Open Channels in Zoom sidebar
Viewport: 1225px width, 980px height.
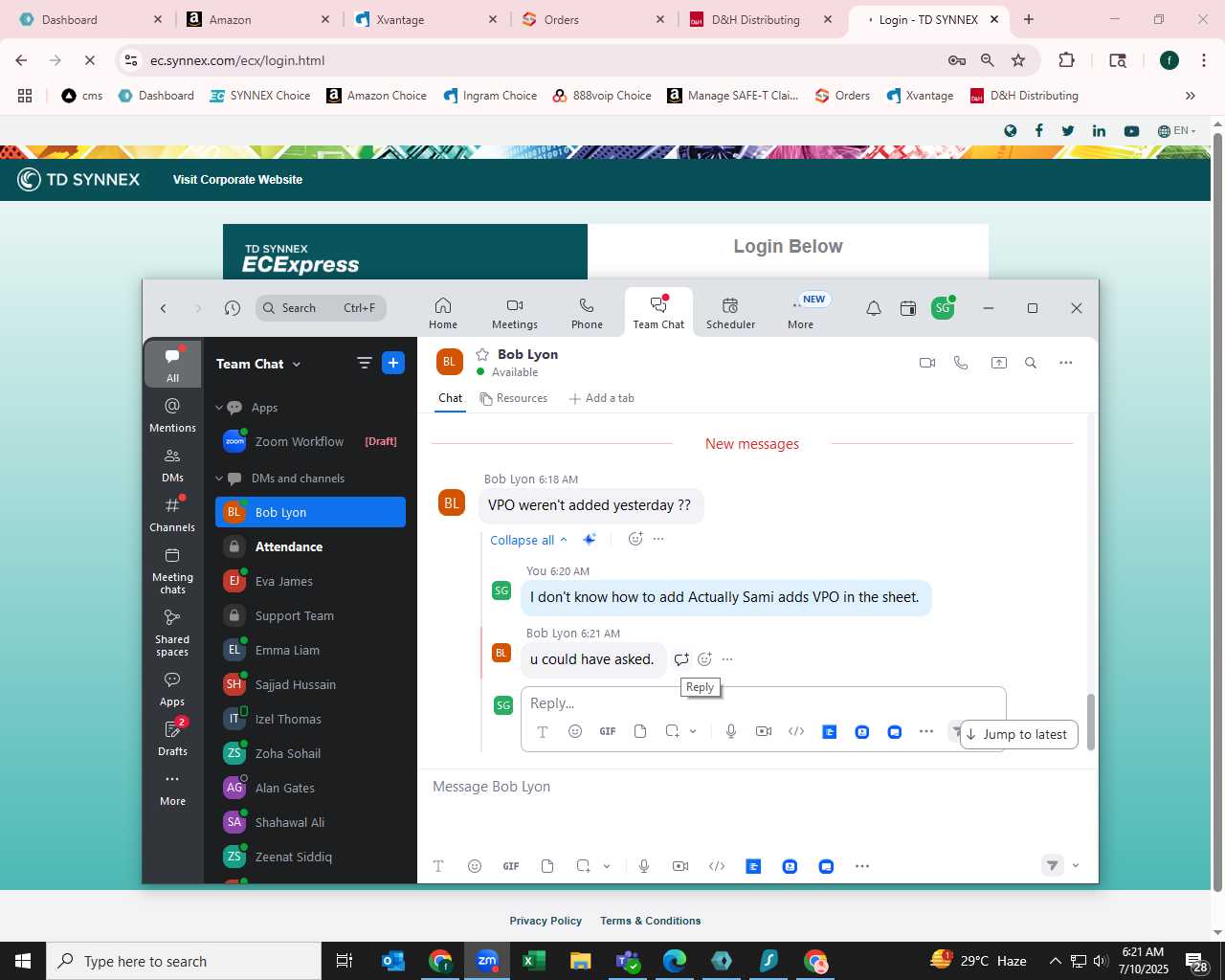[172, 514]
